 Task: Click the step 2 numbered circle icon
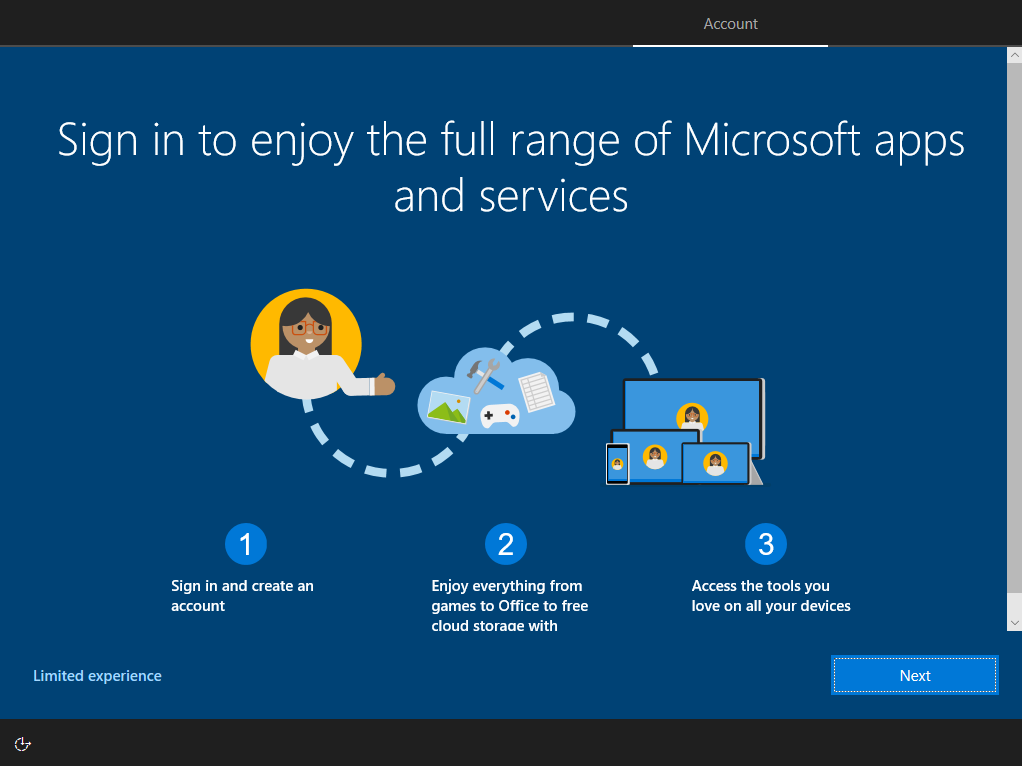(x=506, y=543)
